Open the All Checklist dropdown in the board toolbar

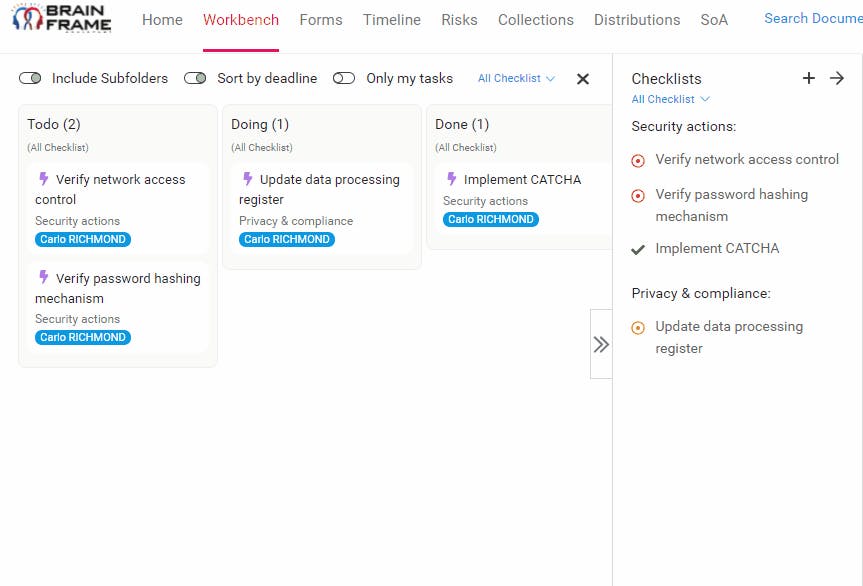click(516, 78)
